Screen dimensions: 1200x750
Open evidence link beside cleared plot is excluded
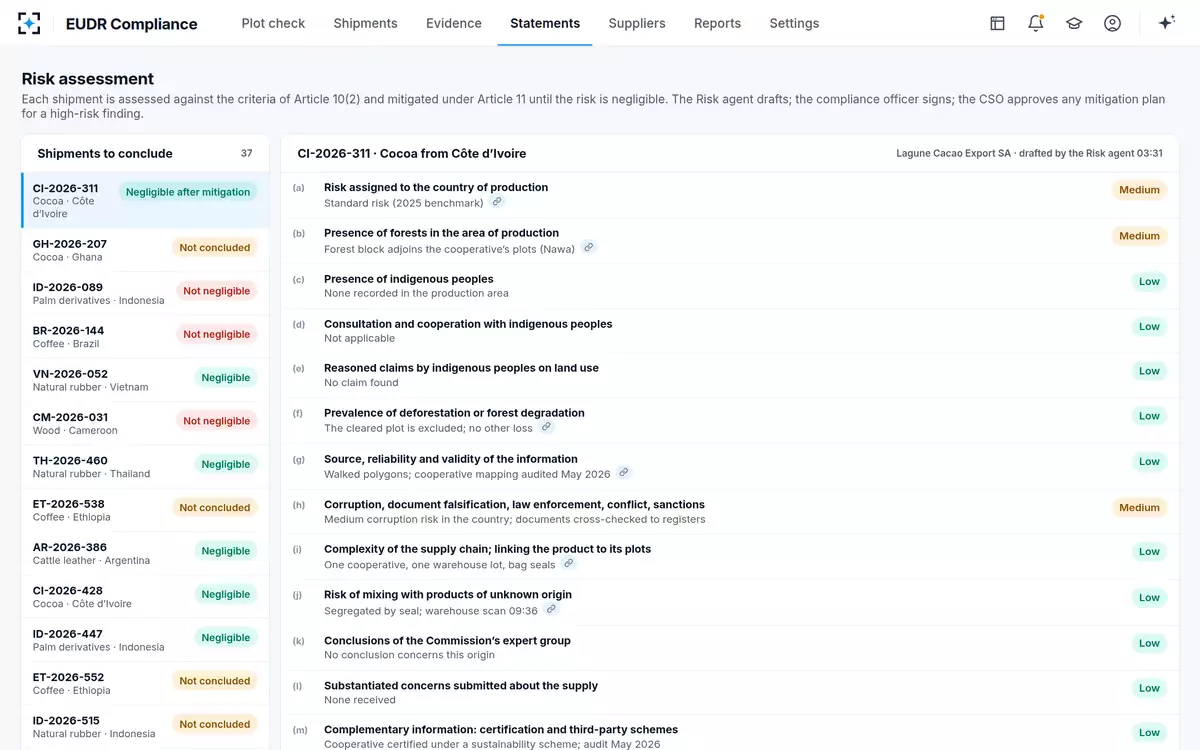tap(546, 427)
